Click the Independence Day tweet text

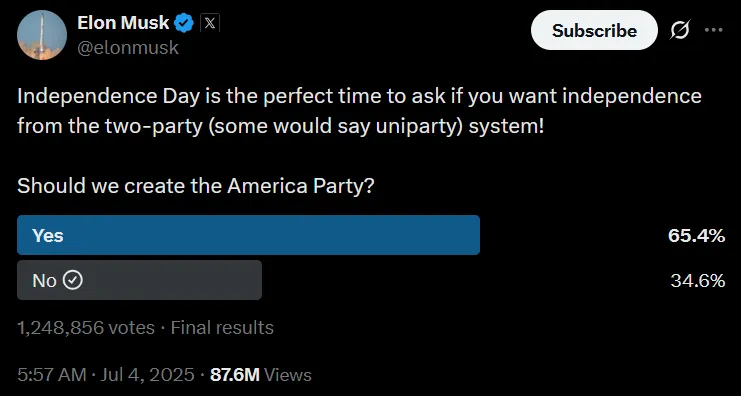click(359, 112)
